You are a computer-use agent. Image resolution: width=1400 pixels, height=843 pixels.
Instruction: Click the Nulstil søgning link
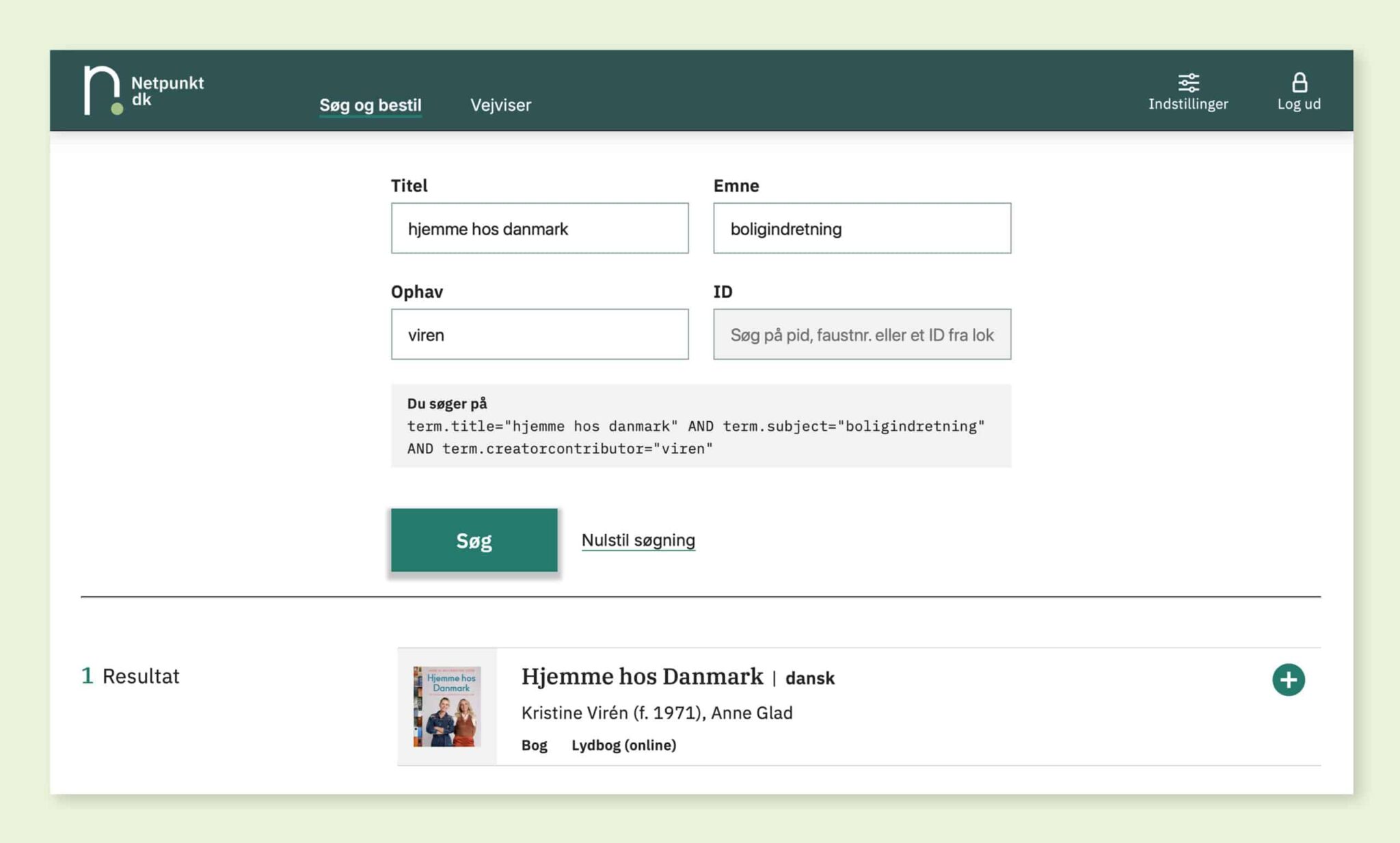coord(638,540)
